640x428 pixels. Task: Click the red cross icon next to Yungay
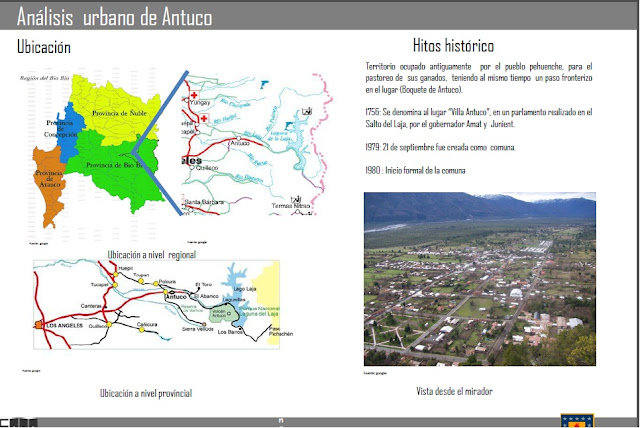tap(194, 95)
